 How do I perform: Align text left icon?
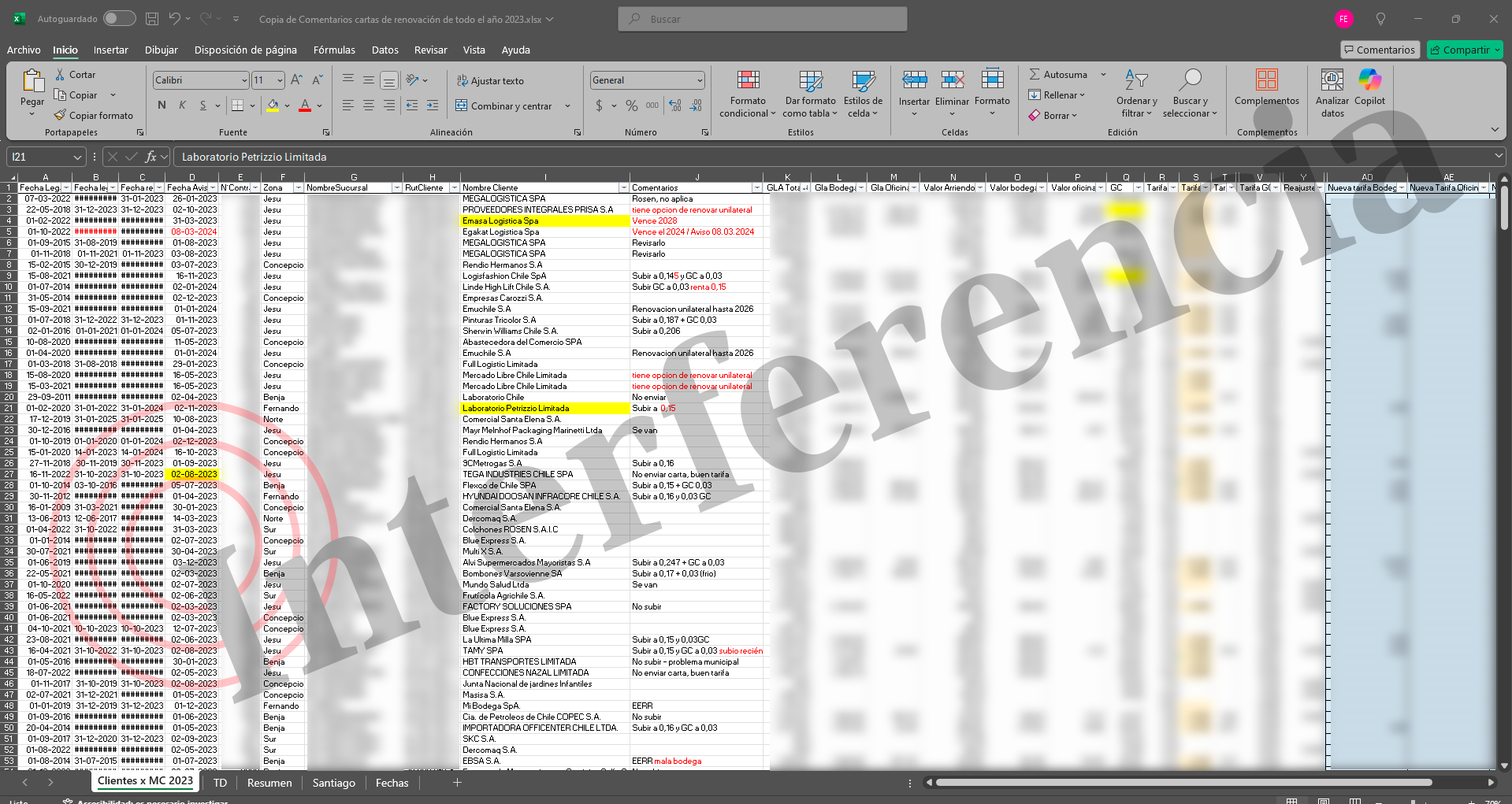(348, 106)
